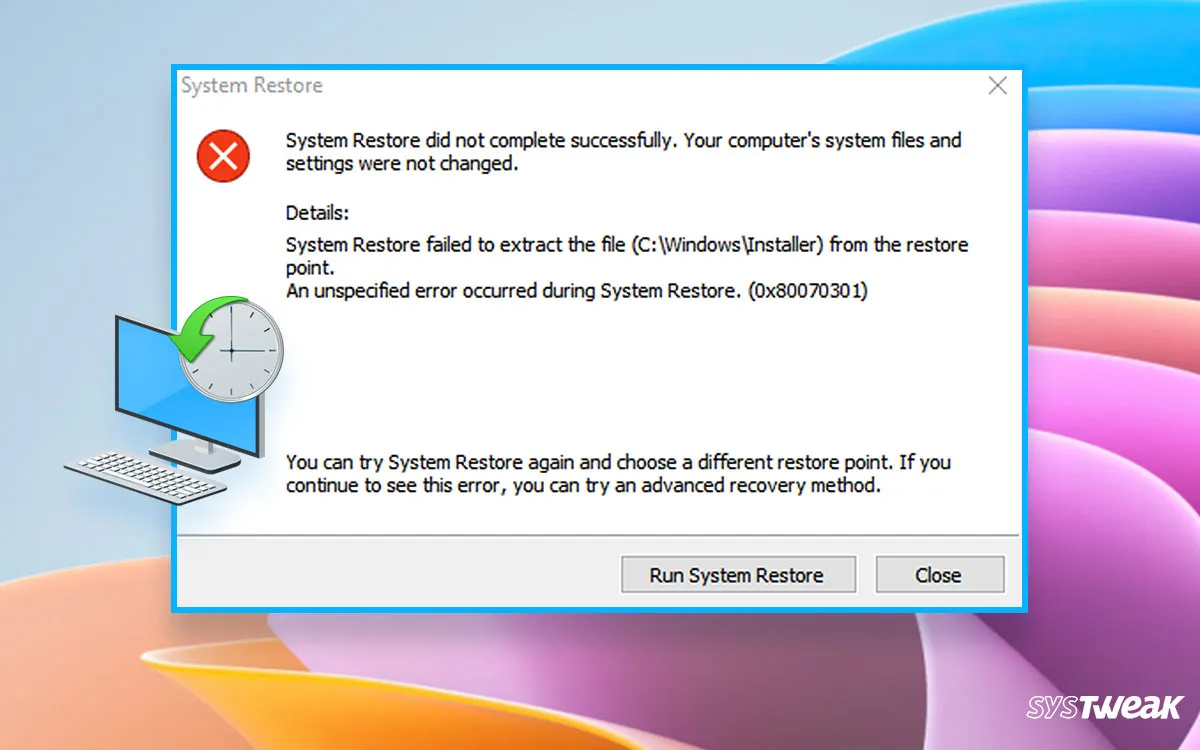Click the red error icon
The height and width of the screenshot is (750, 1200).
(x=223, y=156)
